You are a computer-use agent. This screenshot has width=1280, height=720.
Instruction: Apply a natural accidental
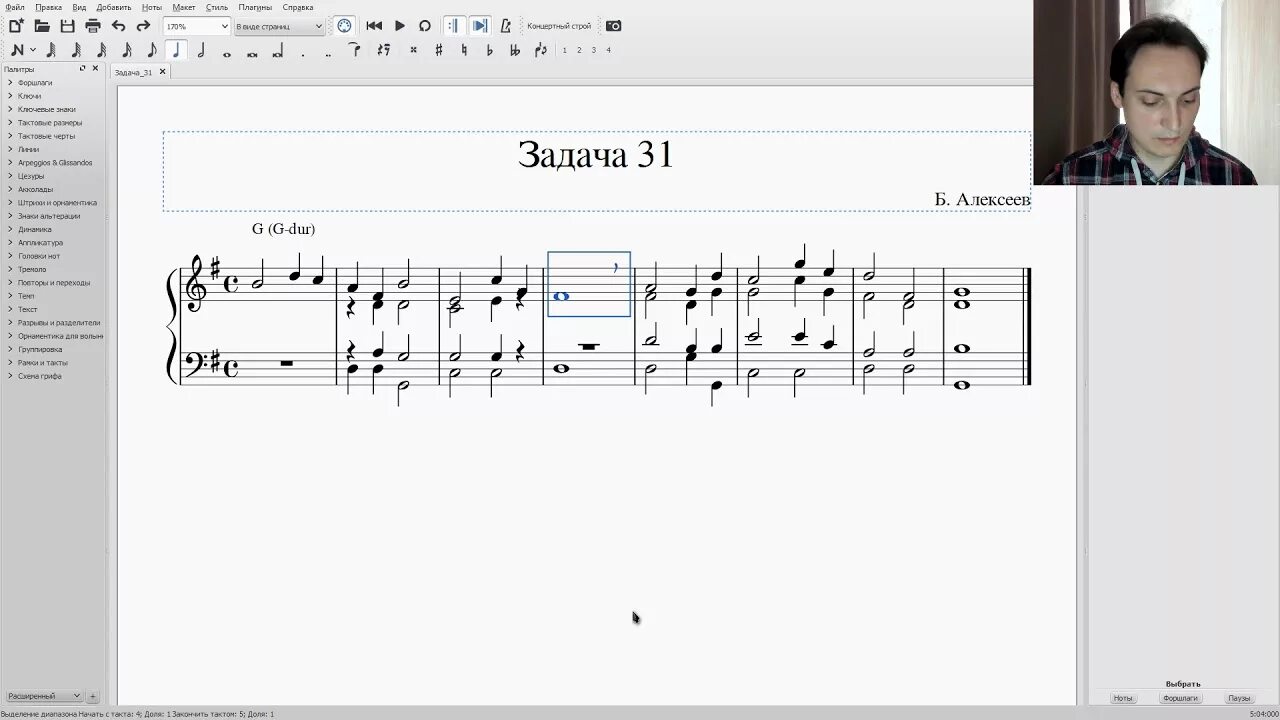pyautogui.click(x=464, y=50)
